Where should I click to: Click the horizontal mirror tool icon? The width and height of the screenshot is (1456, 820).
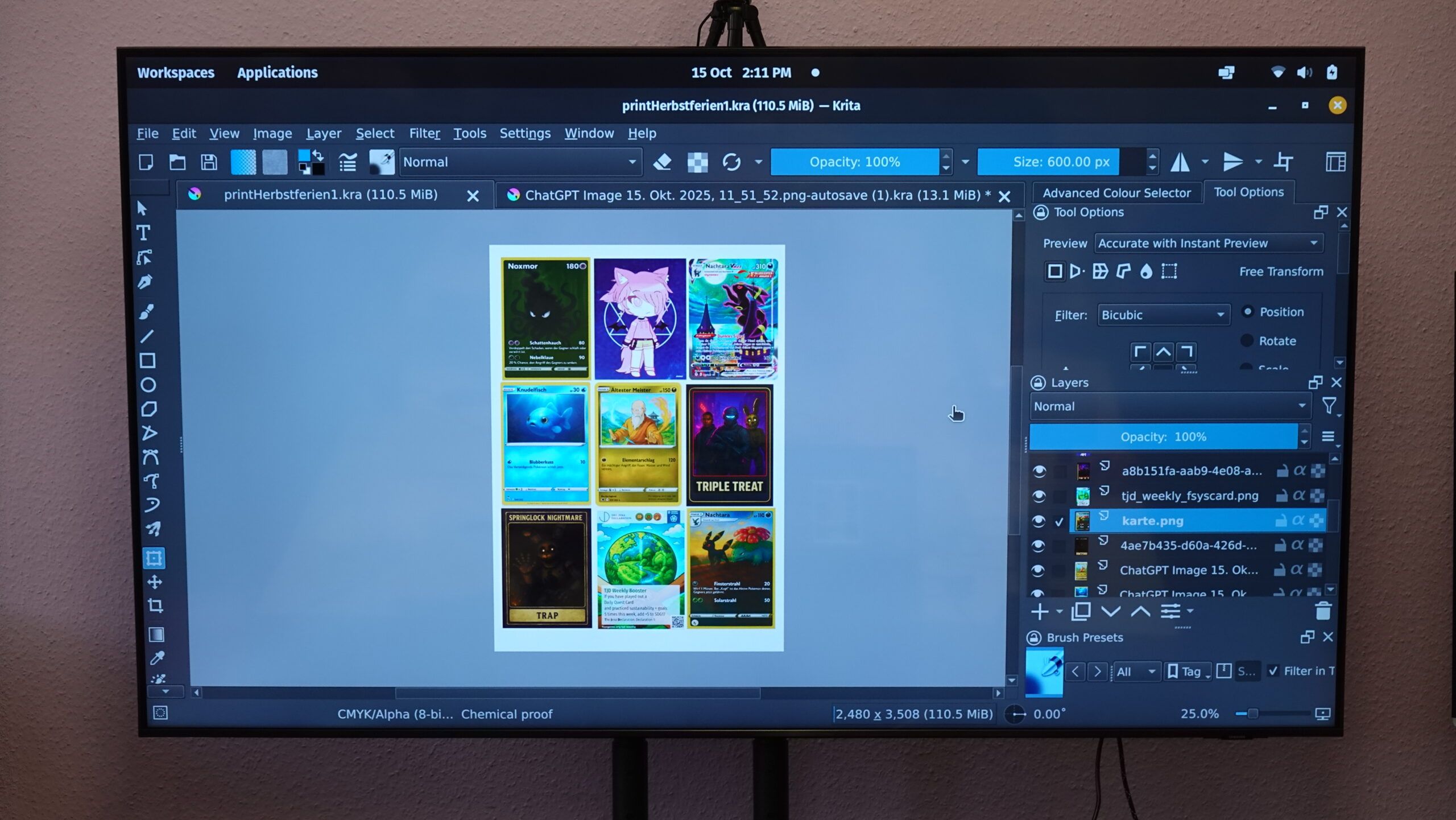pos(1180,162)
